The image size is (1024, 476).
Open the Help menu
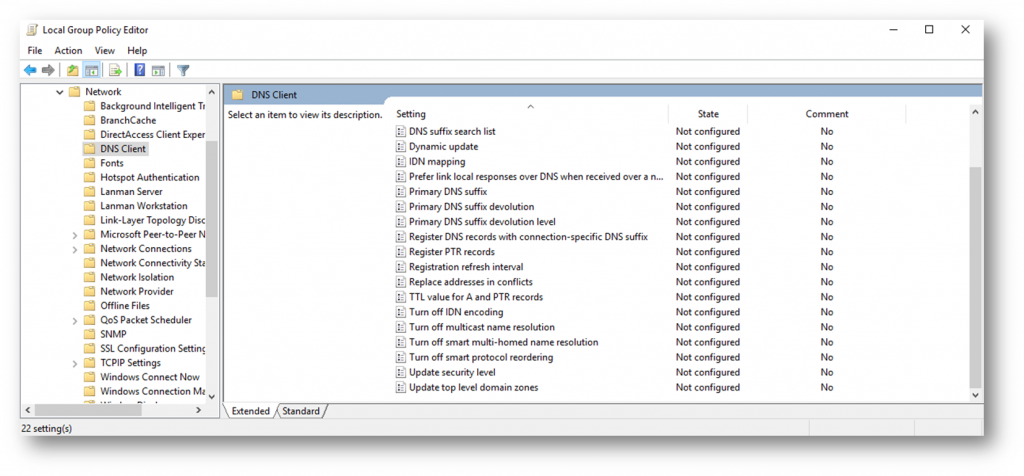click(x=137, y=50)
